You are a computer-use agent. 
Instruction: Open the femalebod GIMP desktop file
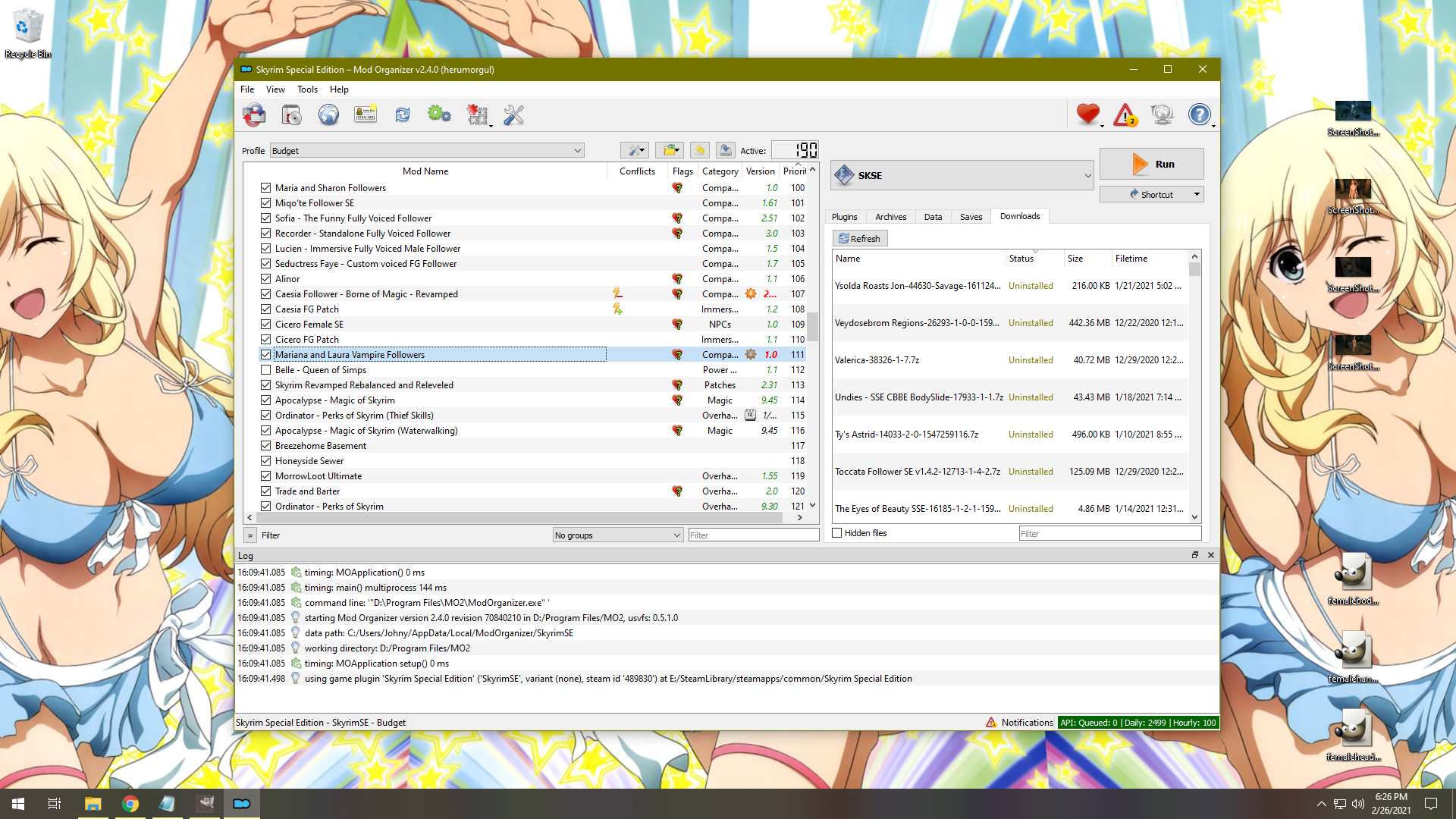tap(1353, 579)
